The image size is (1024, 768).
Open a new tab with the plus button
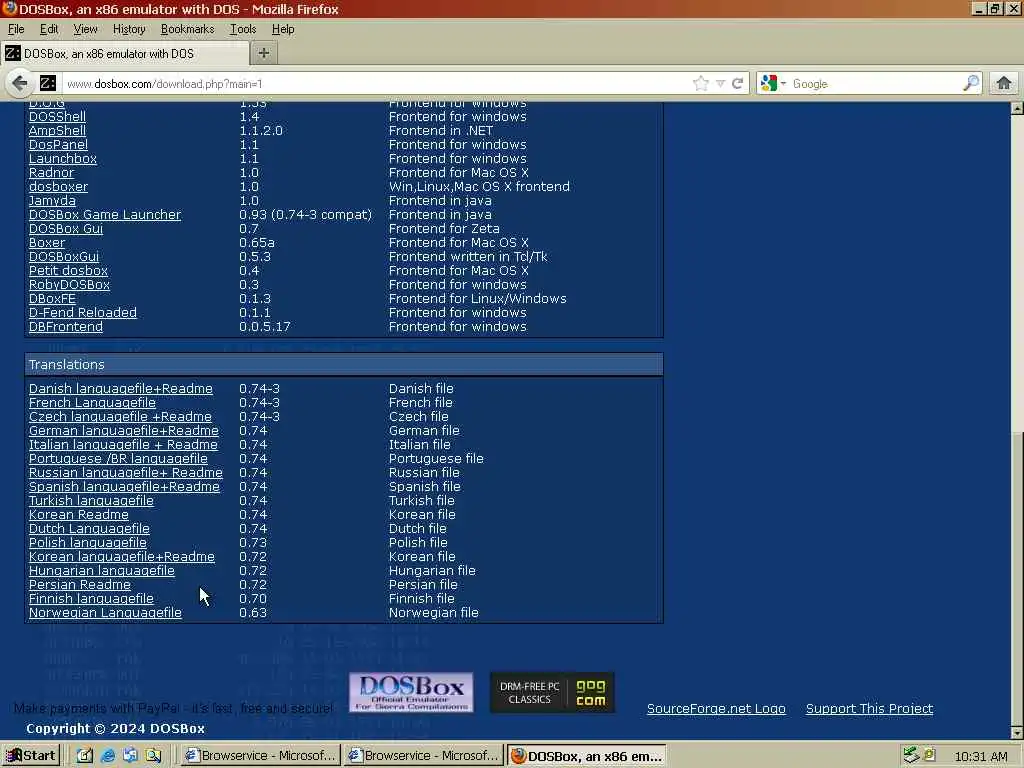pos(264,53)
